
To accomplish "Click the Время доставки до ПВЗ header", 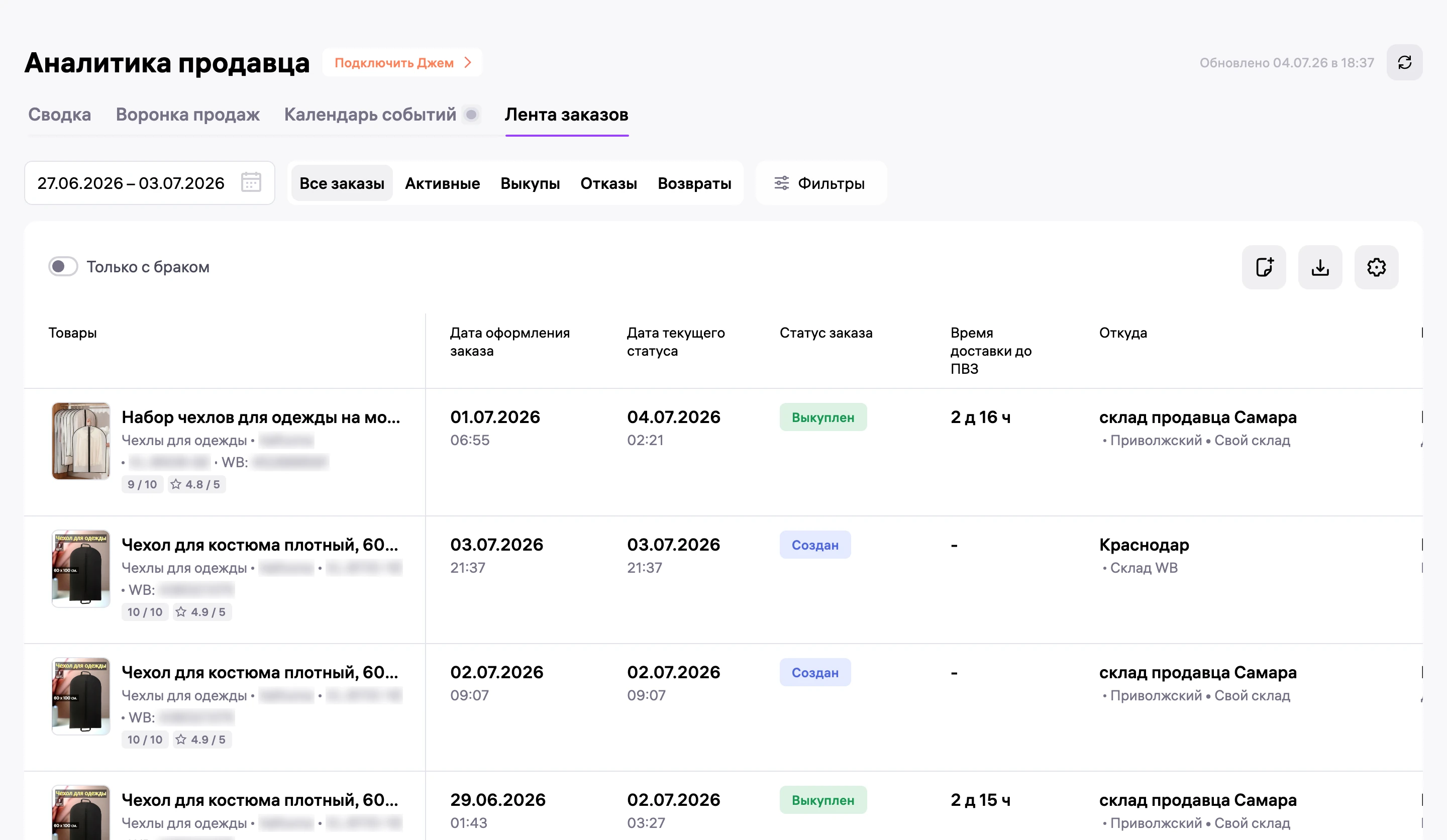I will click(x=991, y=350).
